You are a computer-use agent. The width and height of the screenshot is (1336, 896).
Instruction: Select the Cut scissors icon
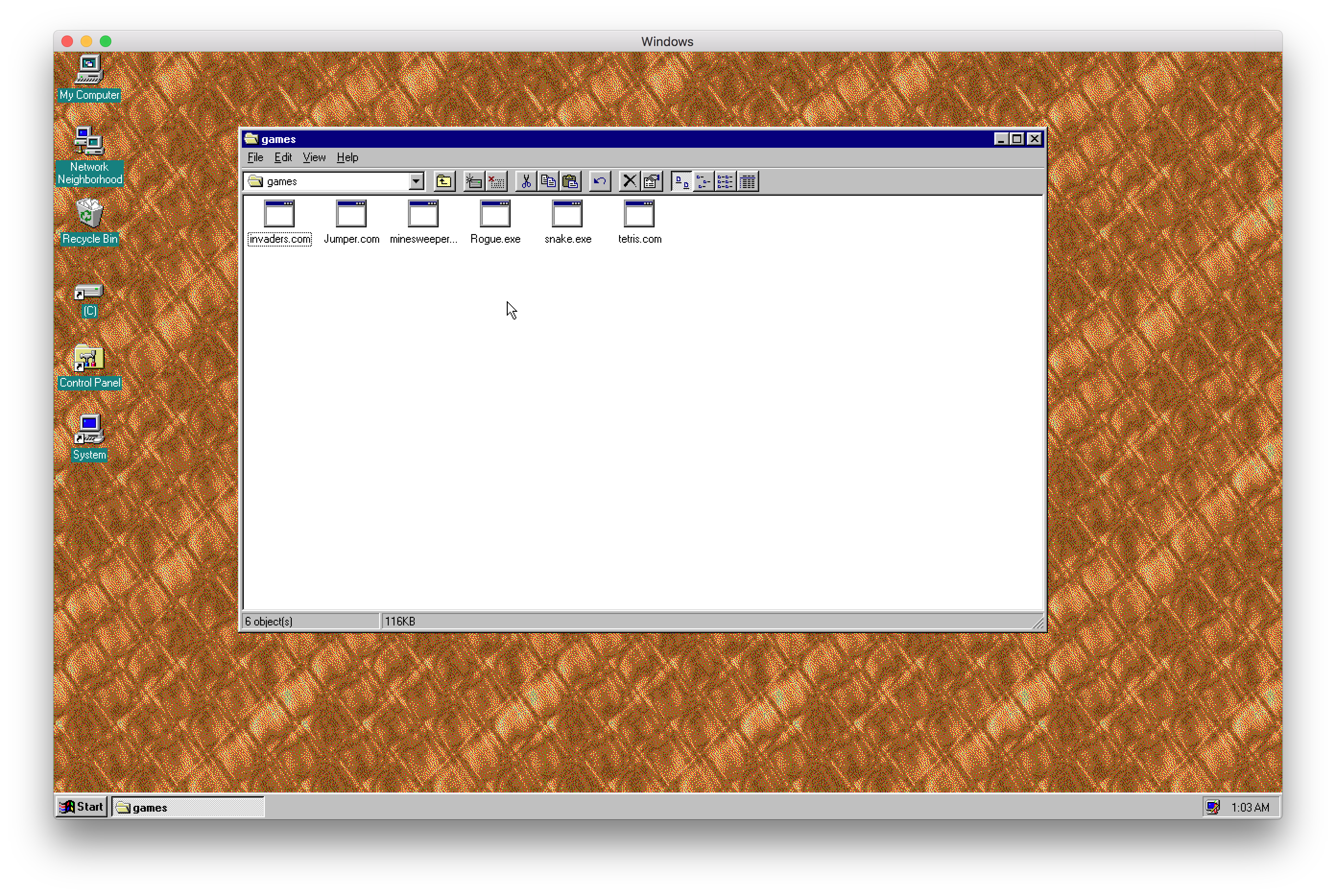(x=525, y=181)
